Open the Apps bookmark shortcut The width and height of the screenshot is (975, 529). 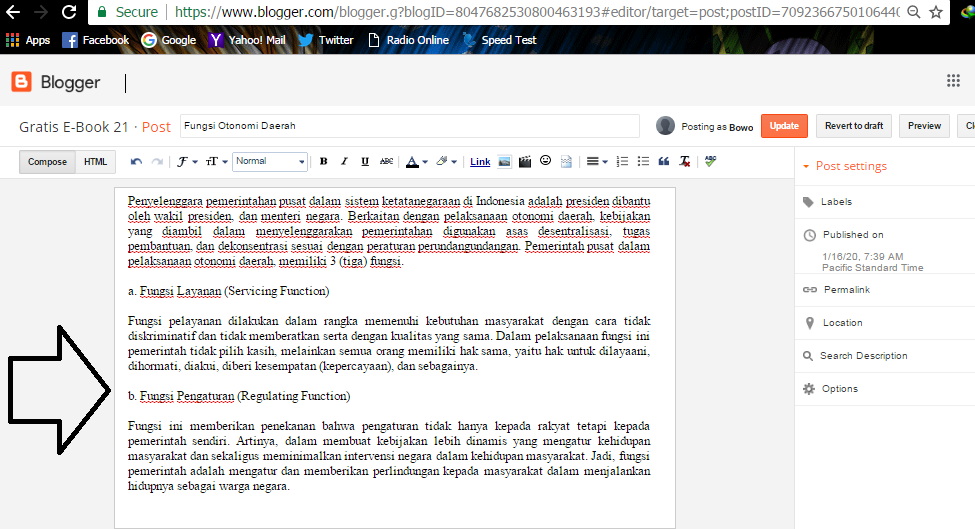pyautogui.click(x=28, y=40)
